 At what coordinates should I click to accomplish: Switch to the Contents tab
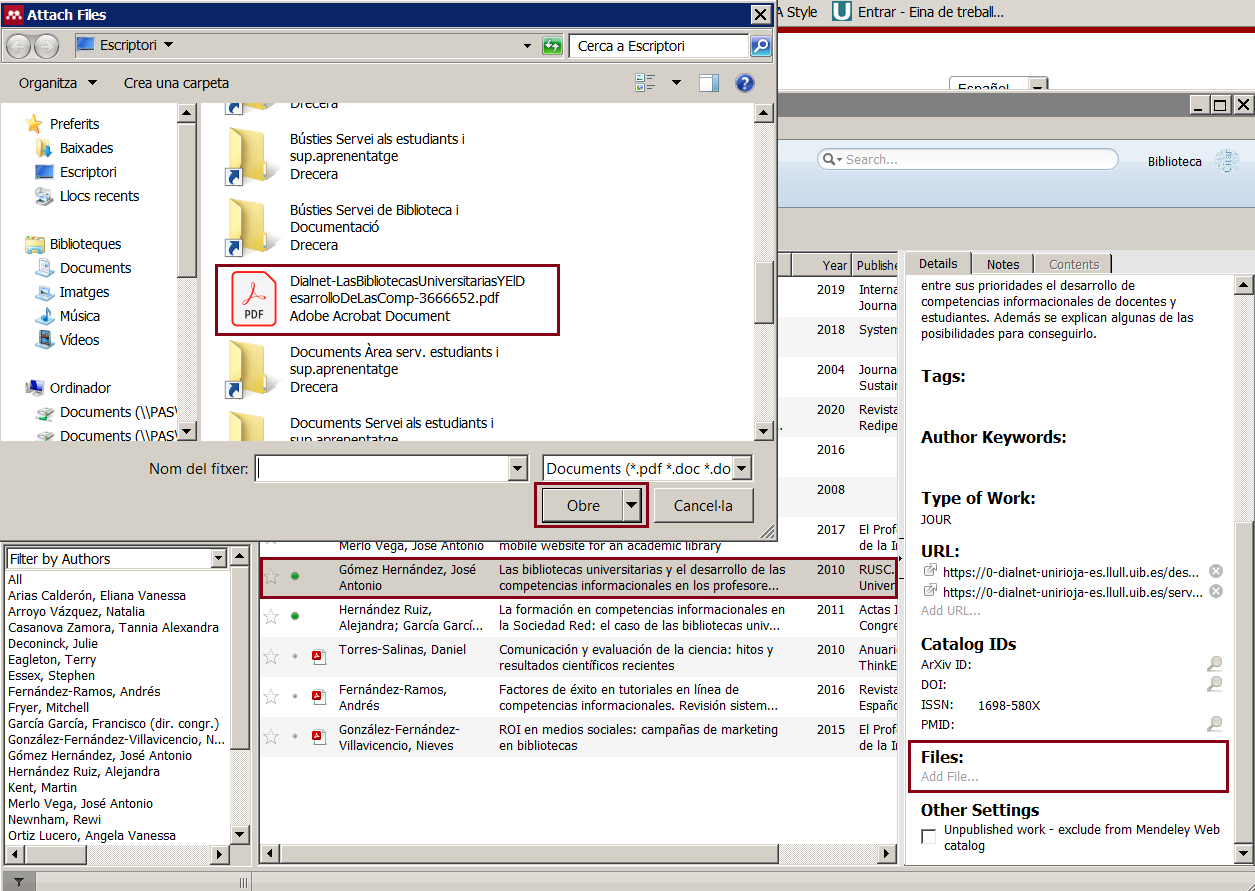point(1074,265)
